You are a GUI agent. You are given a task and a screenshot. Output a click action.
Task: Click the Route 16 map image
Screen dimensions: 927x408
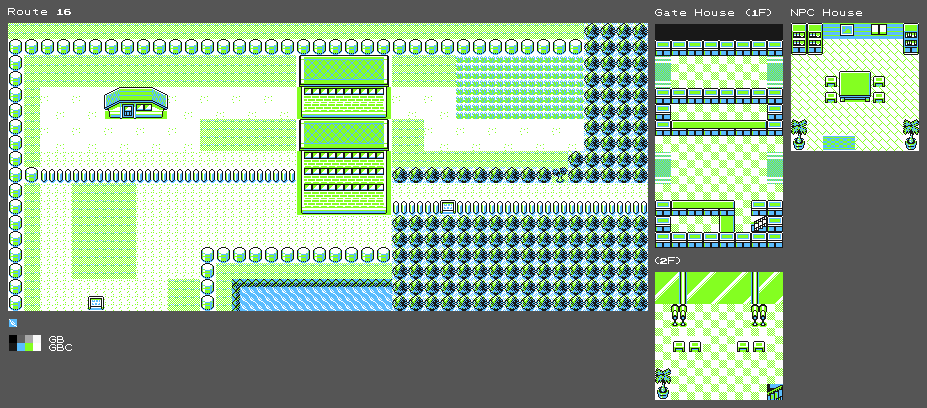click(328, 167)
